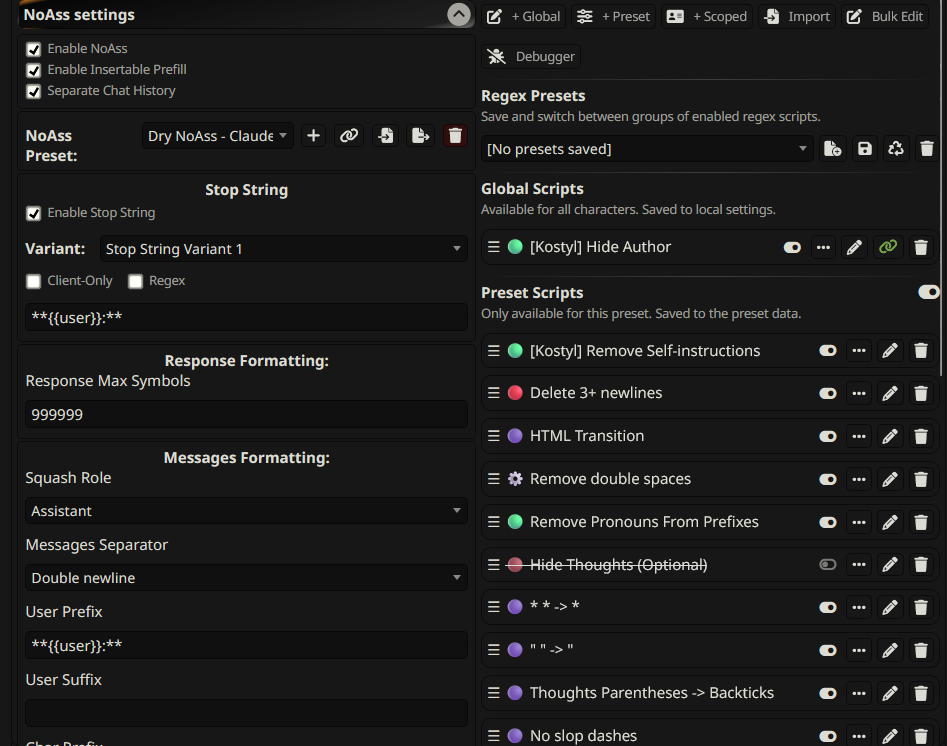Collapse the NoAss settings panel
The height and width of the screenshot is (746, 947).
click(458, 15)
